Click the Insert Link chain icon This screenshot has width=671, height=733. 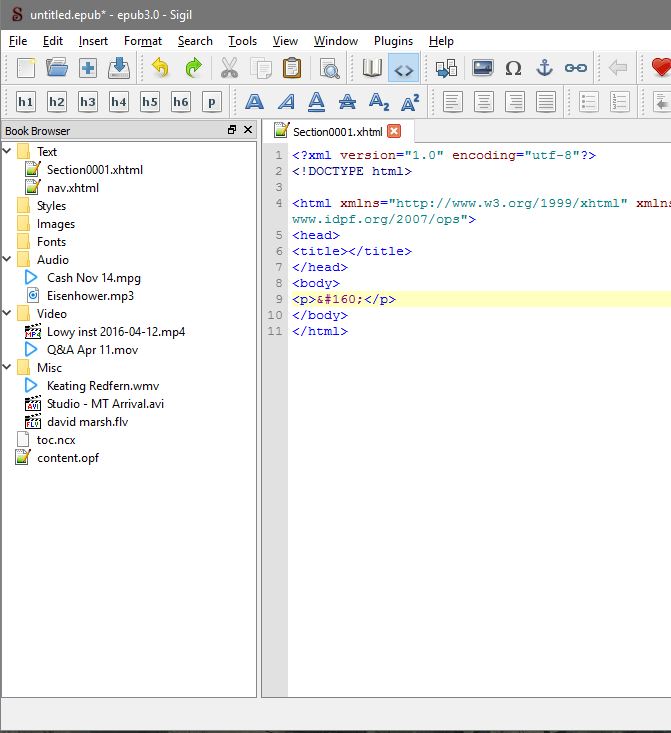tap(575, 69)
